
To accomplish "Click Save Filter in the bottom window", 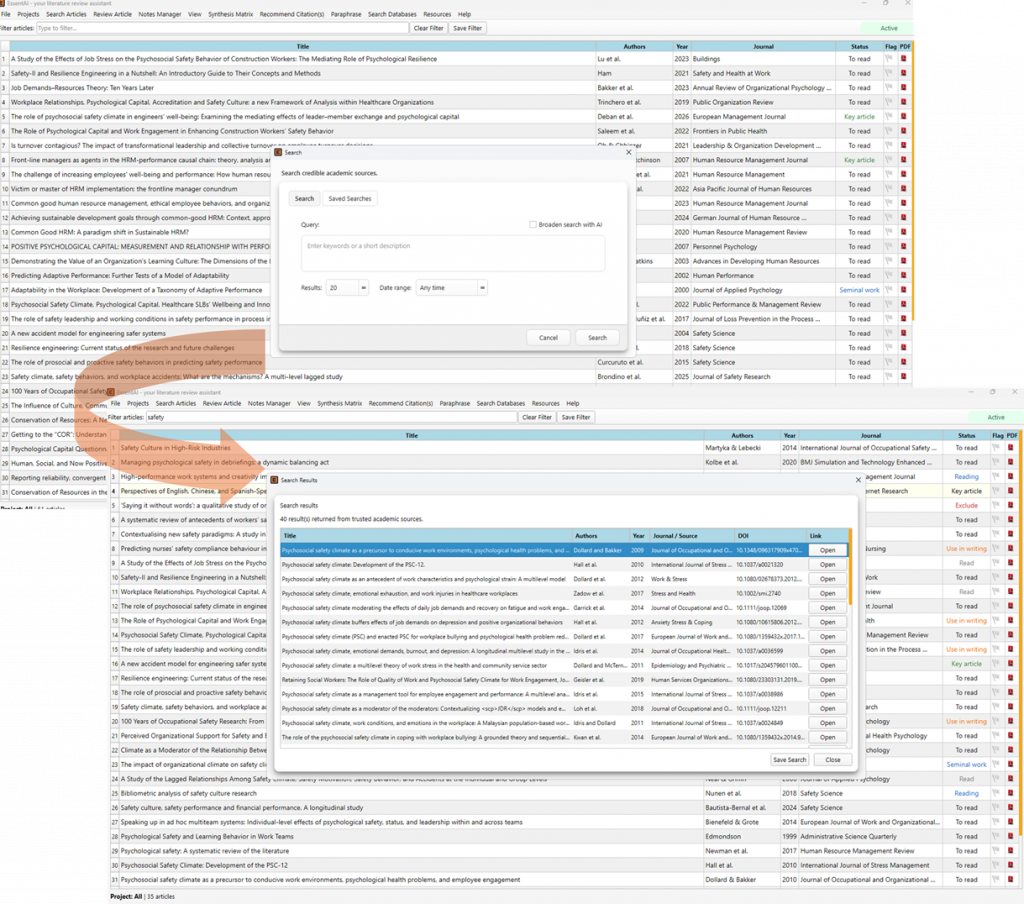I will (x=576, y=417).
